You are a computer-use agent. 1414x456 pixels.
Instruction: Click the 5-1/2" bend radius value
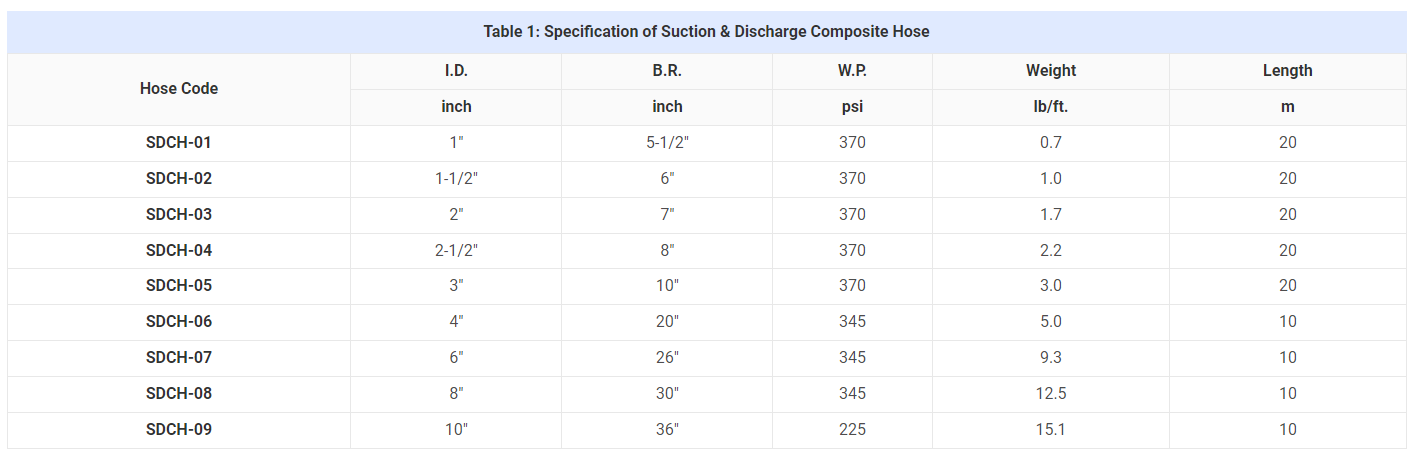(x=667, y=143)
